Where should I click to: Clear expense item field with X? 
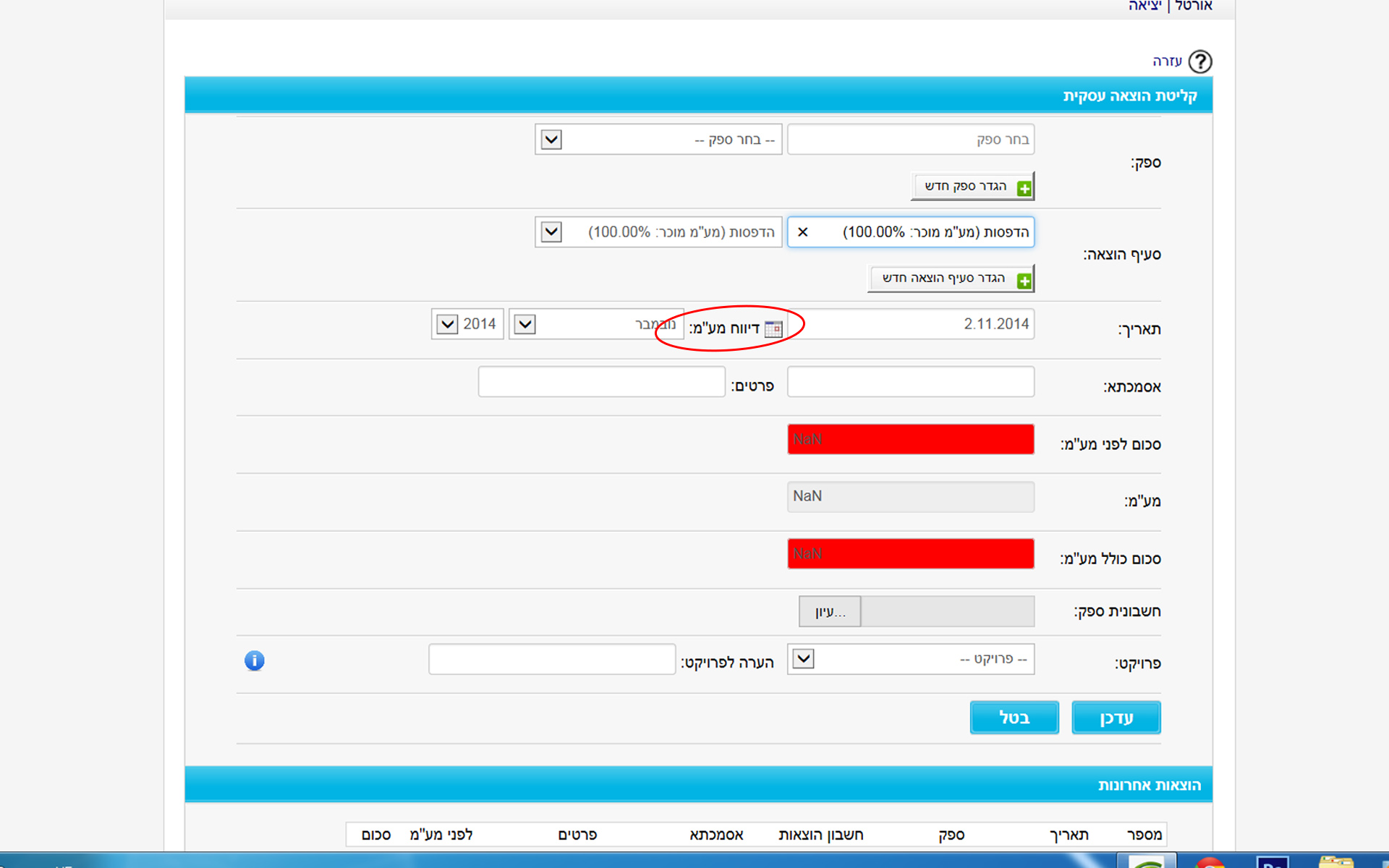click(x=802, y=232)
